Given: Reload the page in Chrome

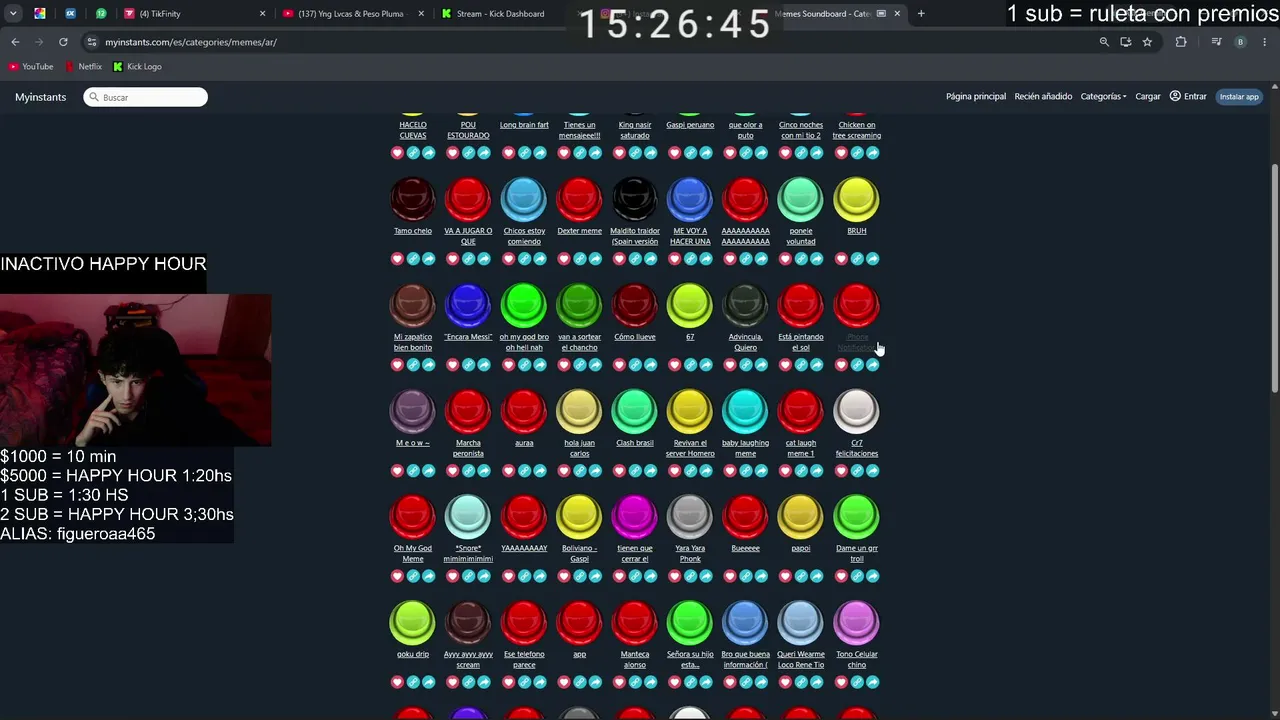Looking at the screenshot, I should [63, 42].
